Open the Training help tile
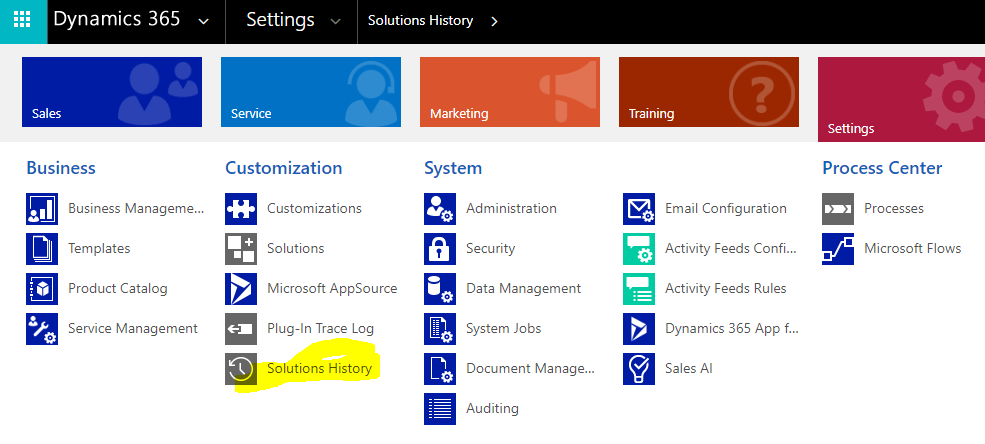985x444 pixels. point(709,92)
